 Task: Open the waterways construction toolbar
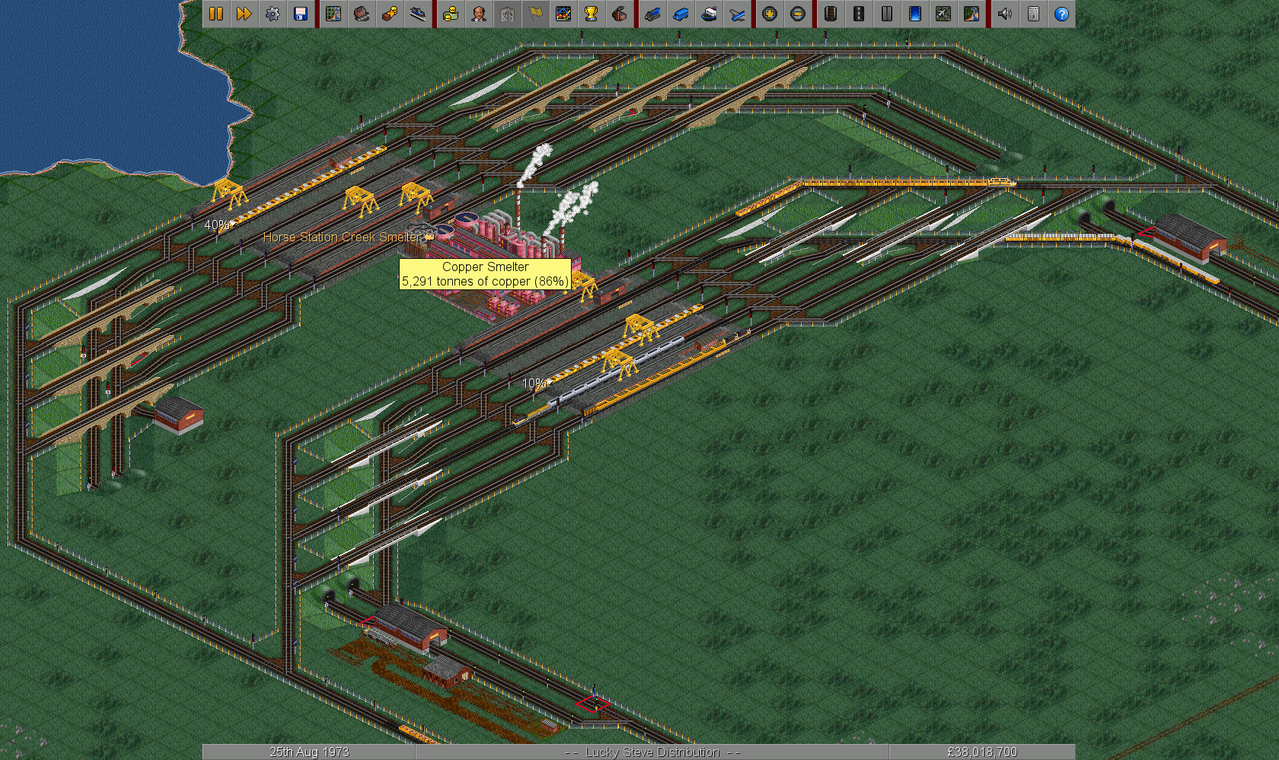point(915,14)
